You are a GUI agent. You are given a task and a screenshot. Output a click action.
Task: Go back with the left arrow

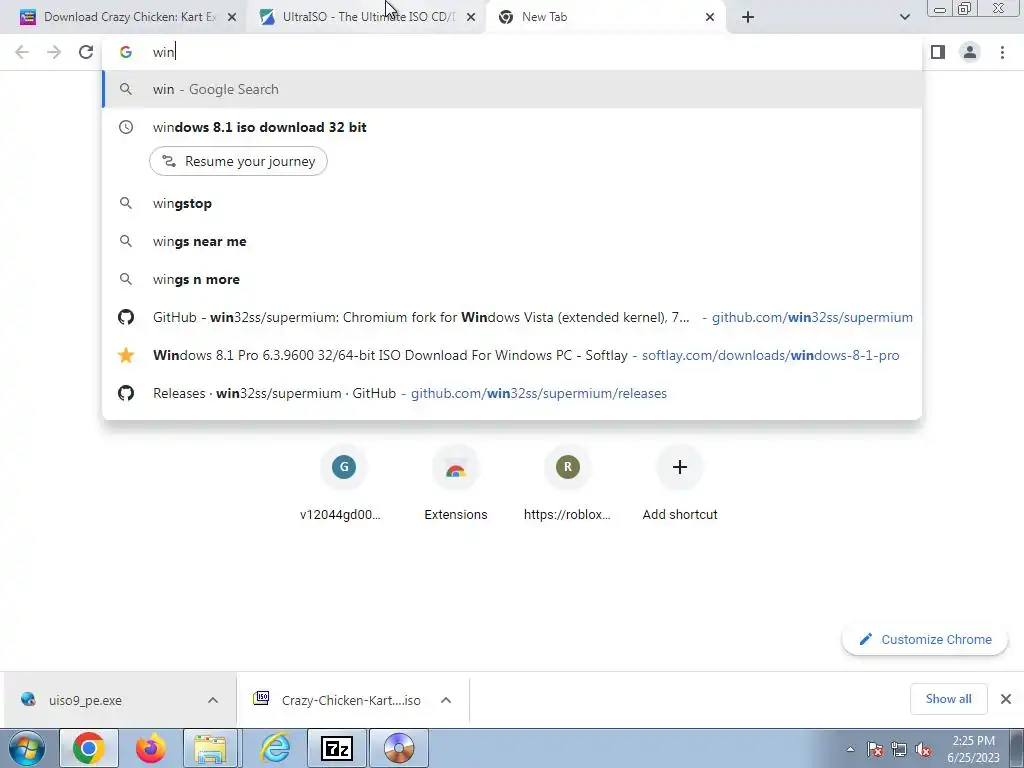(22, 52)
